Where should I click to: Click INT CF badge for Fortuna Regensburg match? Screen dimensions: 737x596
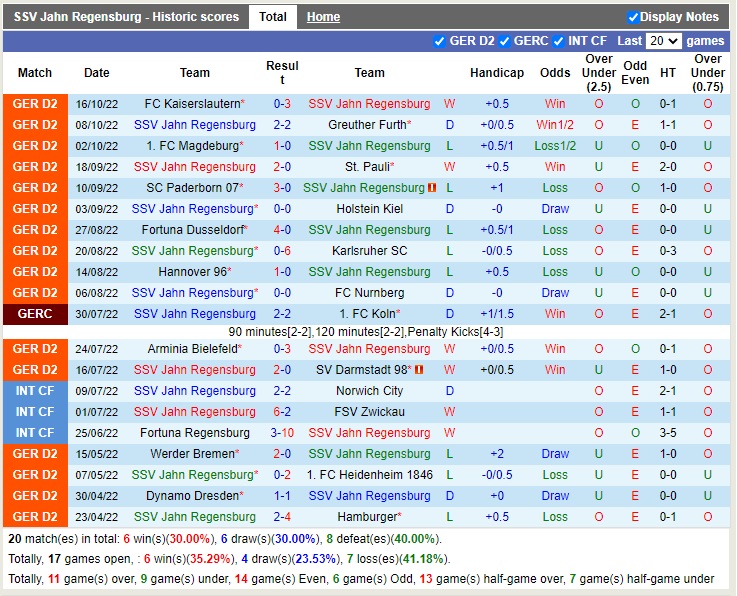[x=35, y=433]
